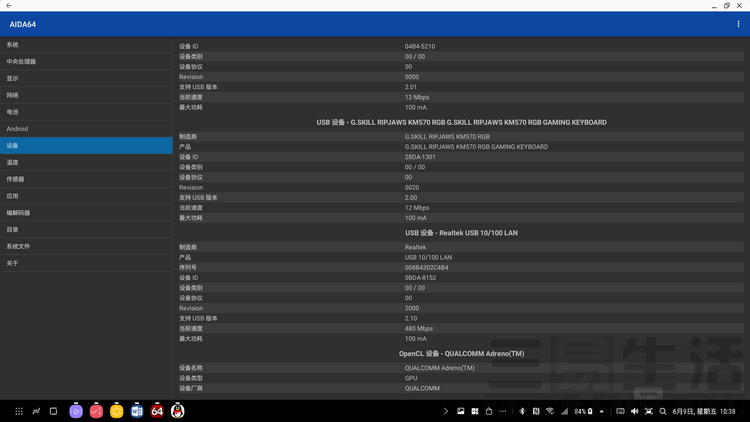Launch Microsoft Word from the taskbar
This screenshot has height=422, width=750.
(137, 411)
